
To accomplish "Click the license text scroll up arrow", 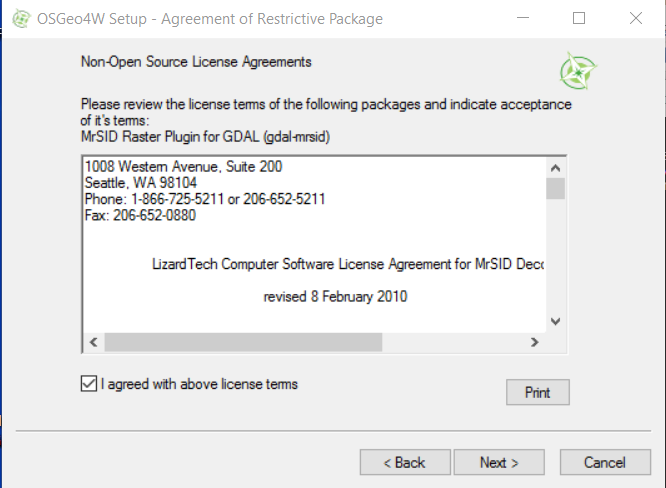I will coord(555,168).
